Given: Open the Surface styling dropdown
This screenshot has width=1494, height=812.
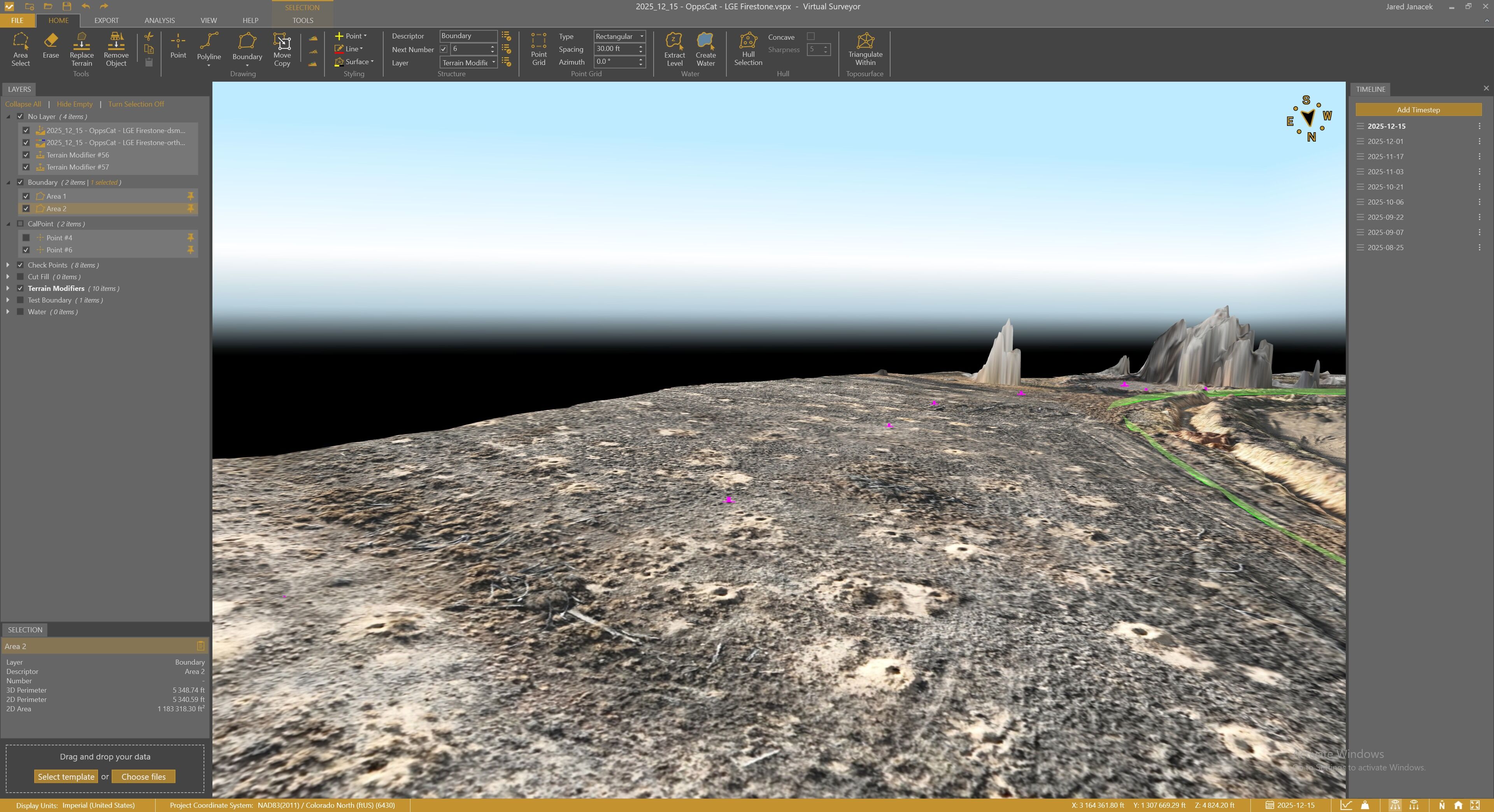Looking at the screenshot, I should pyautogui.click(x=354, y=61).
